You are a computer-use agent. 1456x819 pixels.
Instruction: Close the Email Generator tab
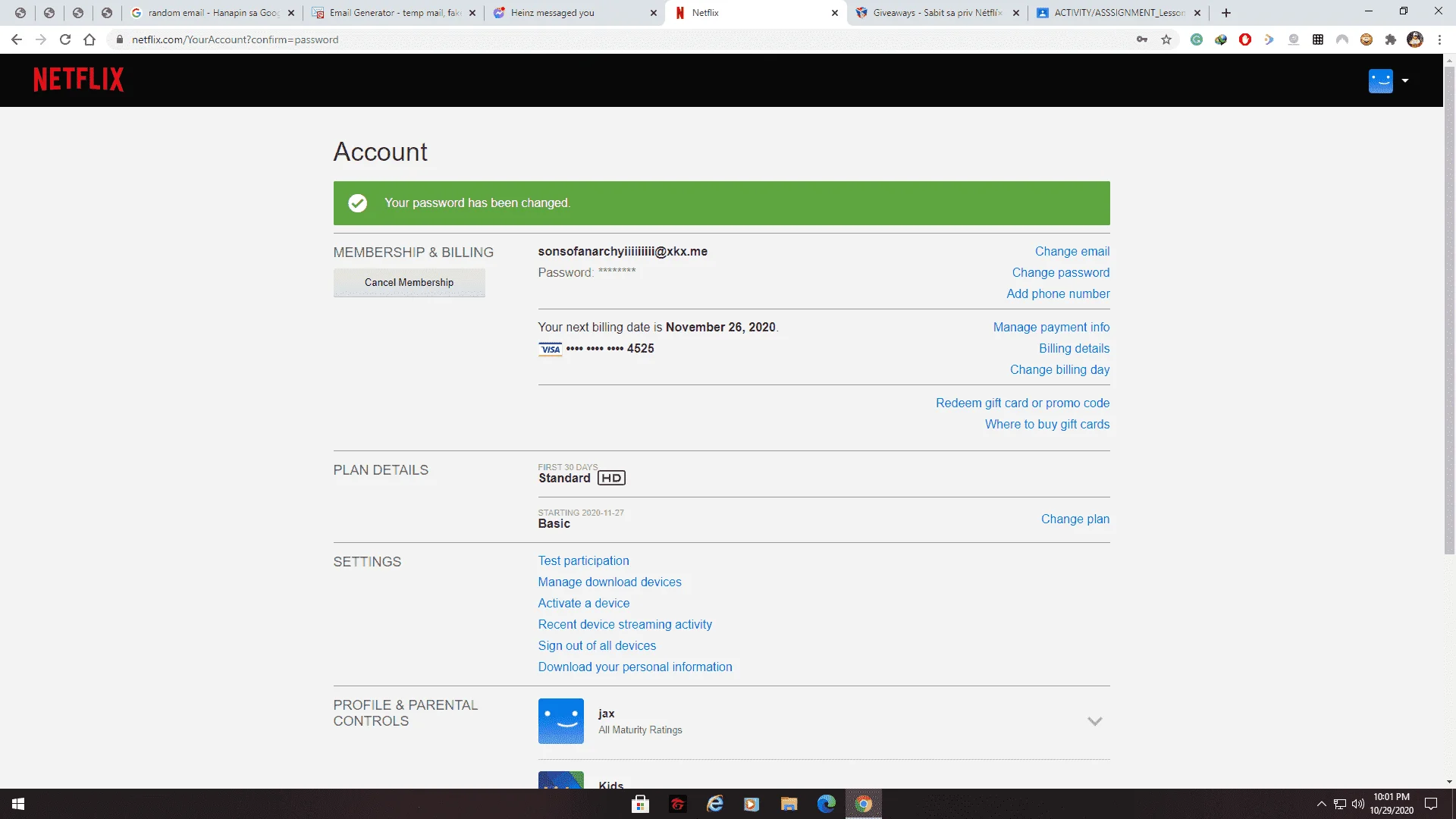(472, 13)
